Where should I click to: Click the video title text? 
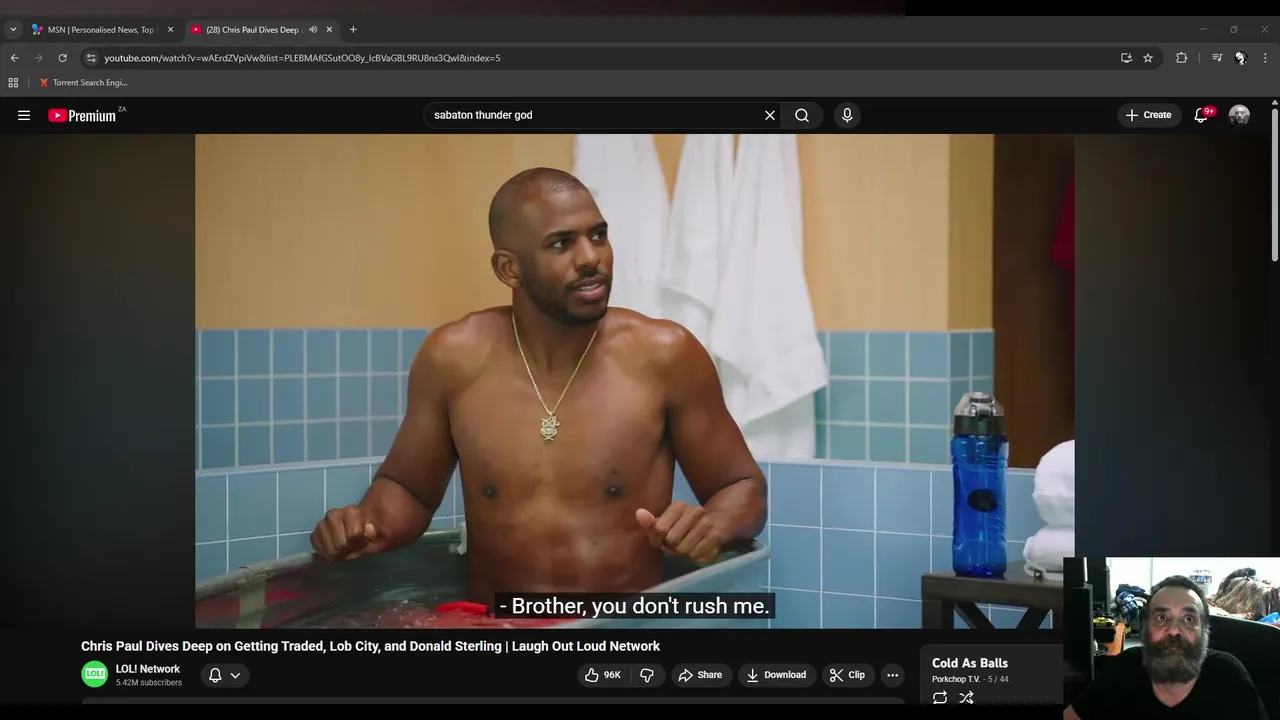(370, 646)
